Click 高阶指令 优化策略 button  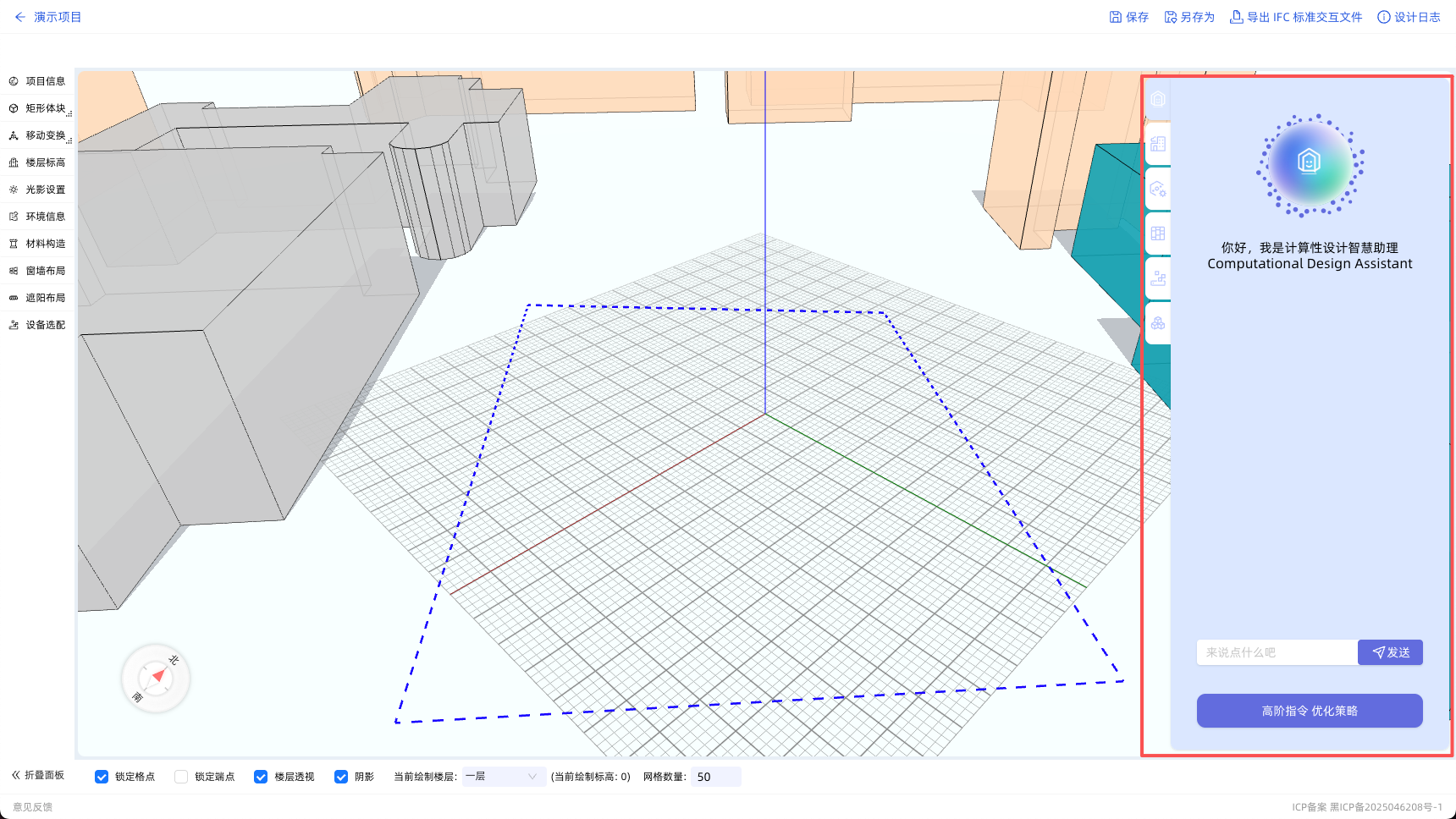point(1310,711)
